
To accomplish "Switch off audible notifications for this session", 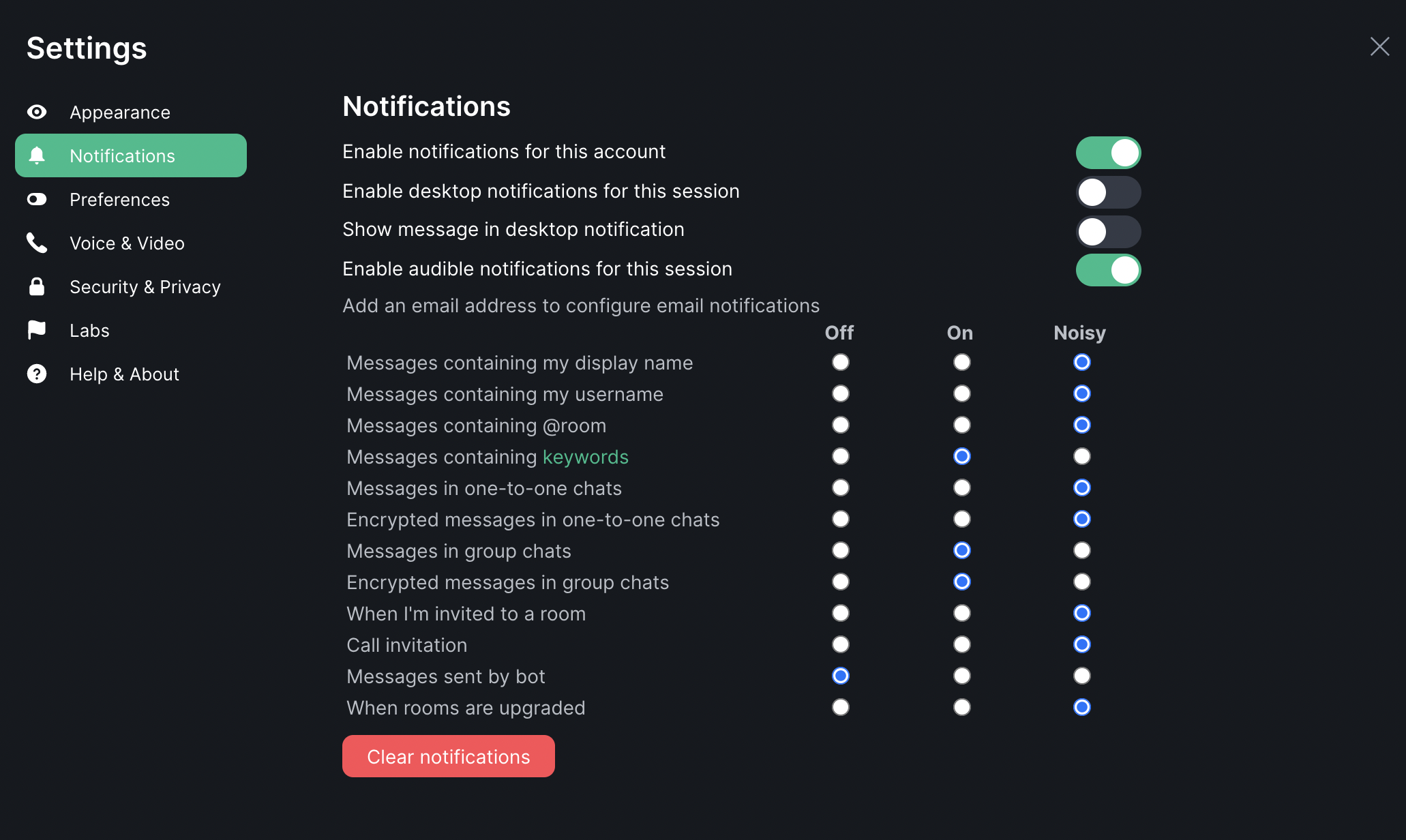I will pyautogui.click(x=1108, y=269).
